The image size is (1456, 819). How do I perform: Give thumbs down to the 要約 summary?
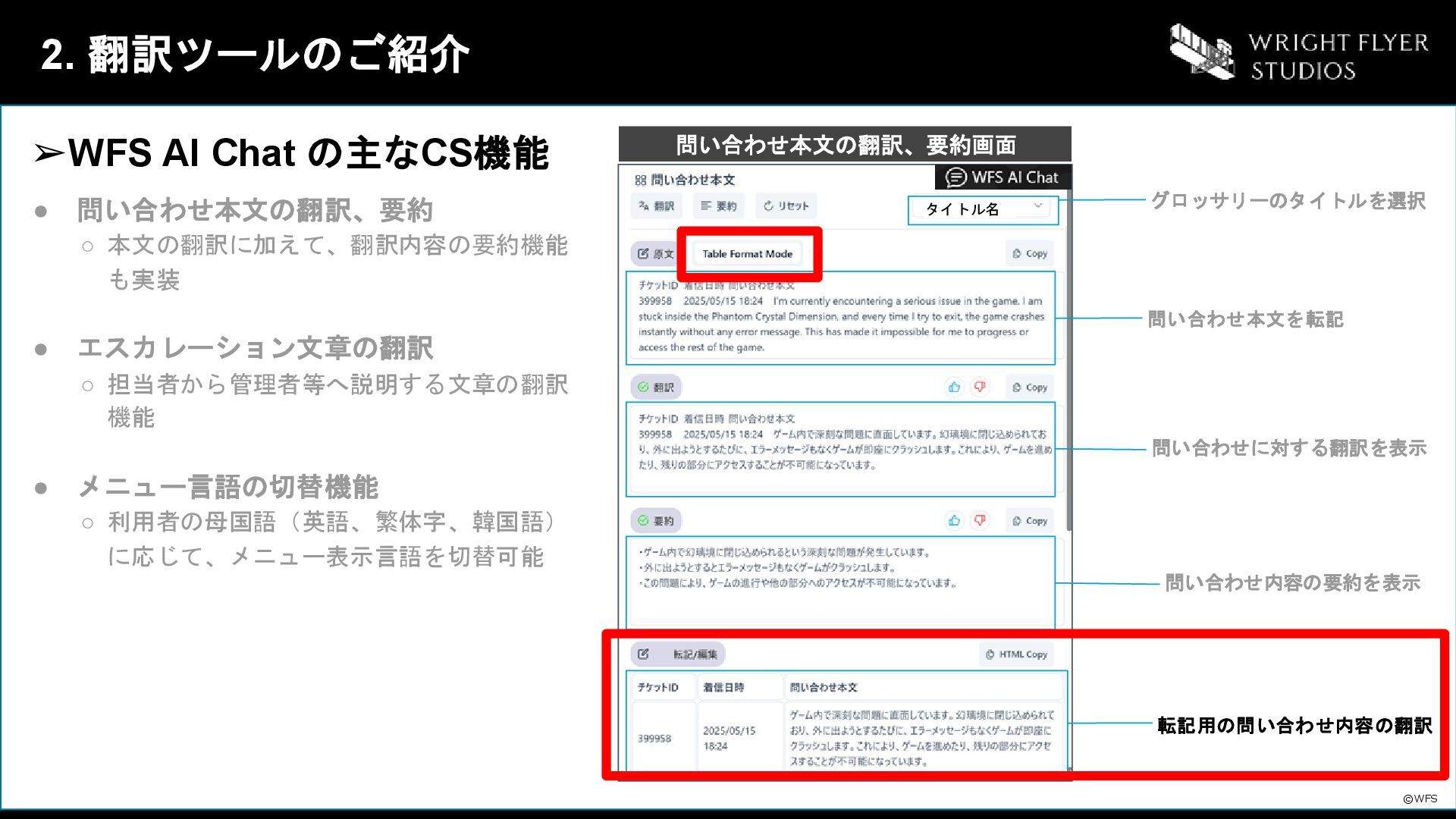(x=980, y=521)
